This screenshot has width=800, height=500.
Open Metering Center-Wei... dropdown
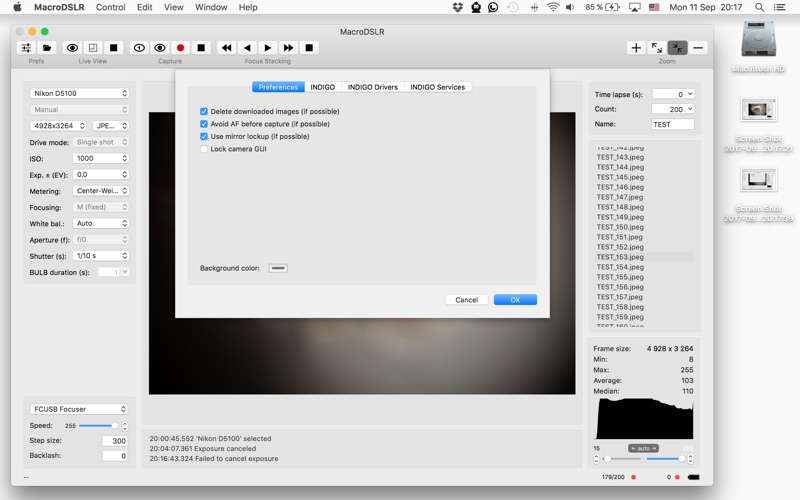point(101,191)
